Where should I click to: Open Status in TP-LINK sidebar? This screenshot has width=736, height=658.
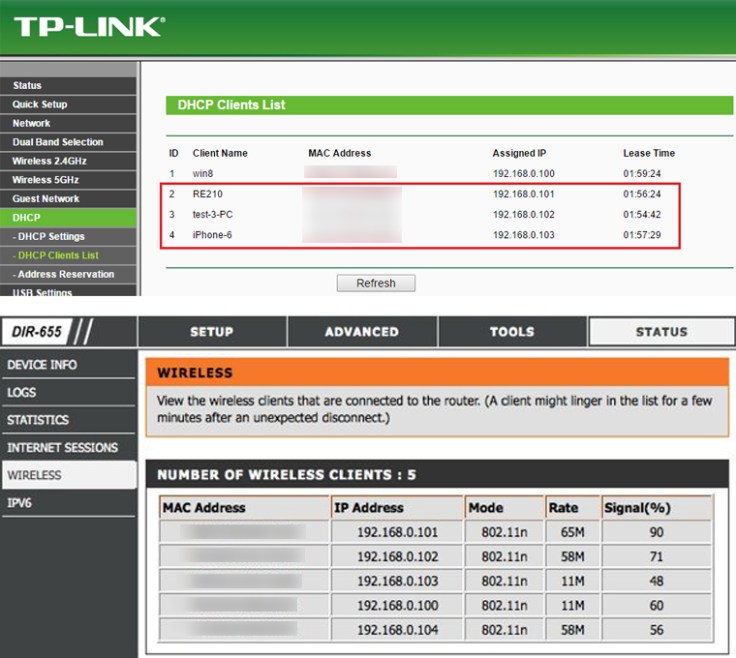coord(27,86)
